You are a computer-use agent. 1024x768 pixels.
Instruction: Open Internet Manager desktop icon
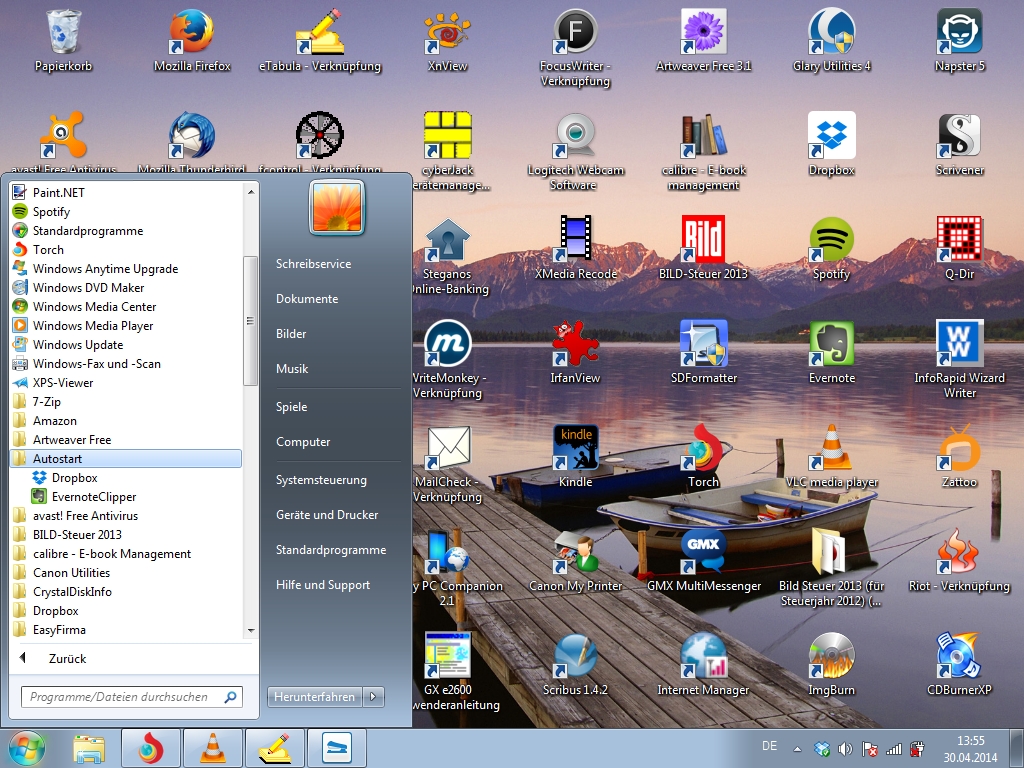[x=703, y=664]
